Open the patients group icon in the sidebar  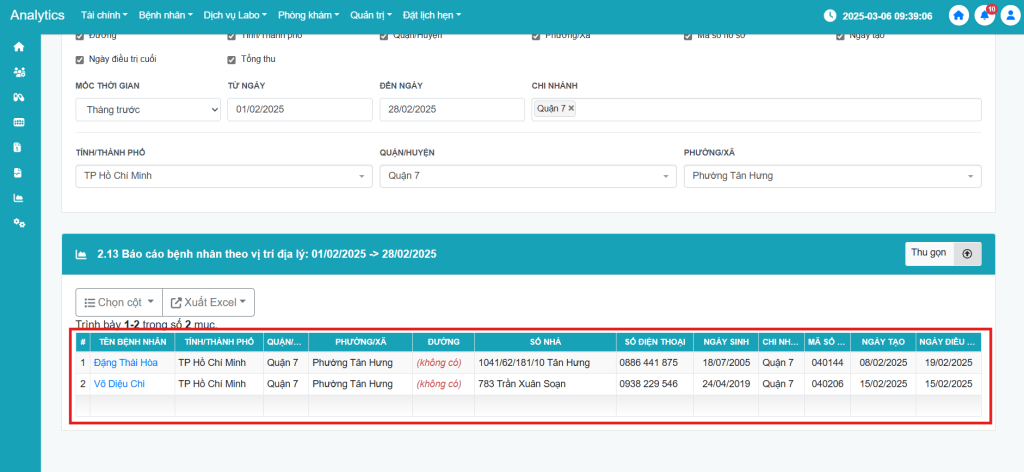(19, 72)
